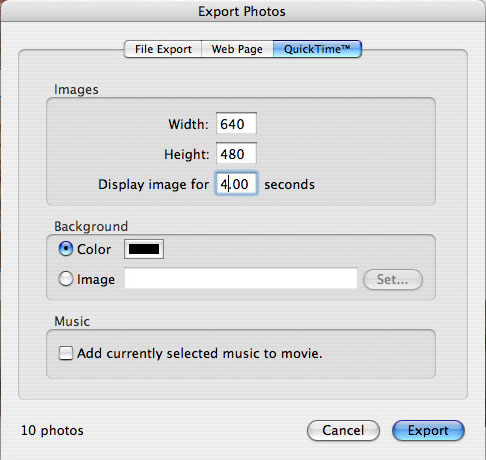Select the Color background radio button
The image size is (486, 460).
pos(66,249)
